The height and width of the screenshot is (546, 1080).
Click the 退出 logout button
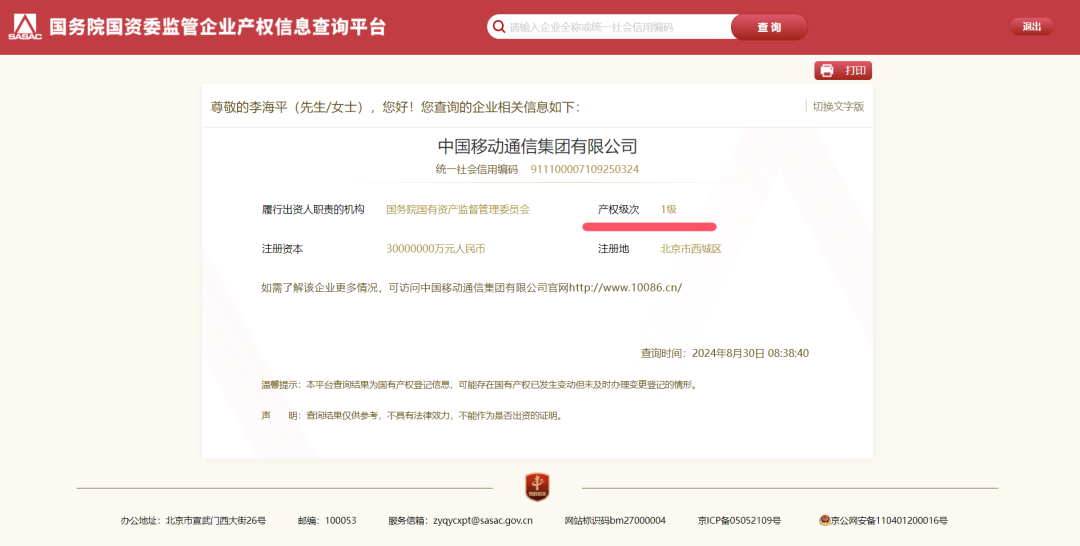coord(1032,27)
